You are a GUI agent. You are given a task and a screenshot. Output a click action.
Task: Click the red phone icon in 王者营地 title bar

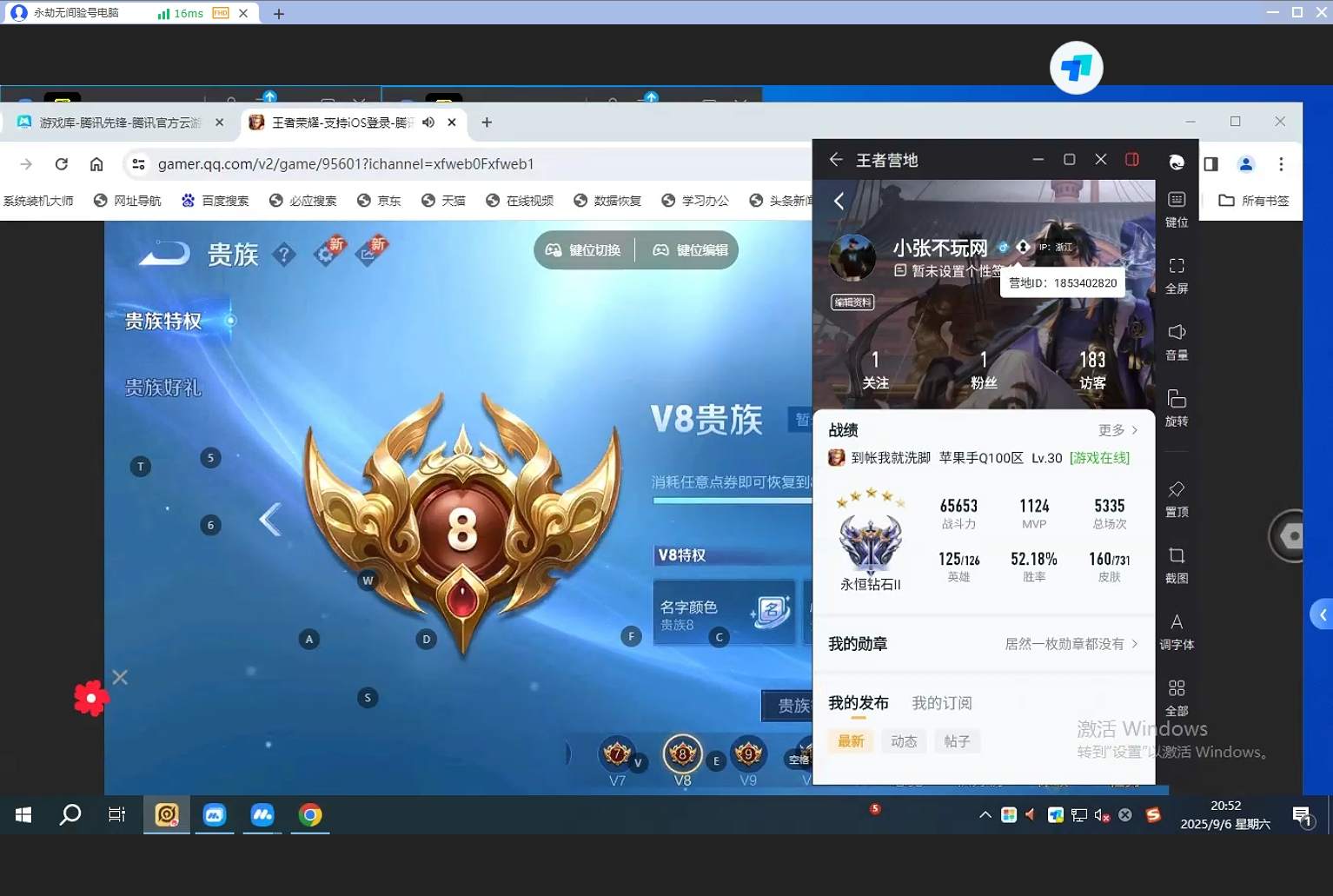[1132, 159]
